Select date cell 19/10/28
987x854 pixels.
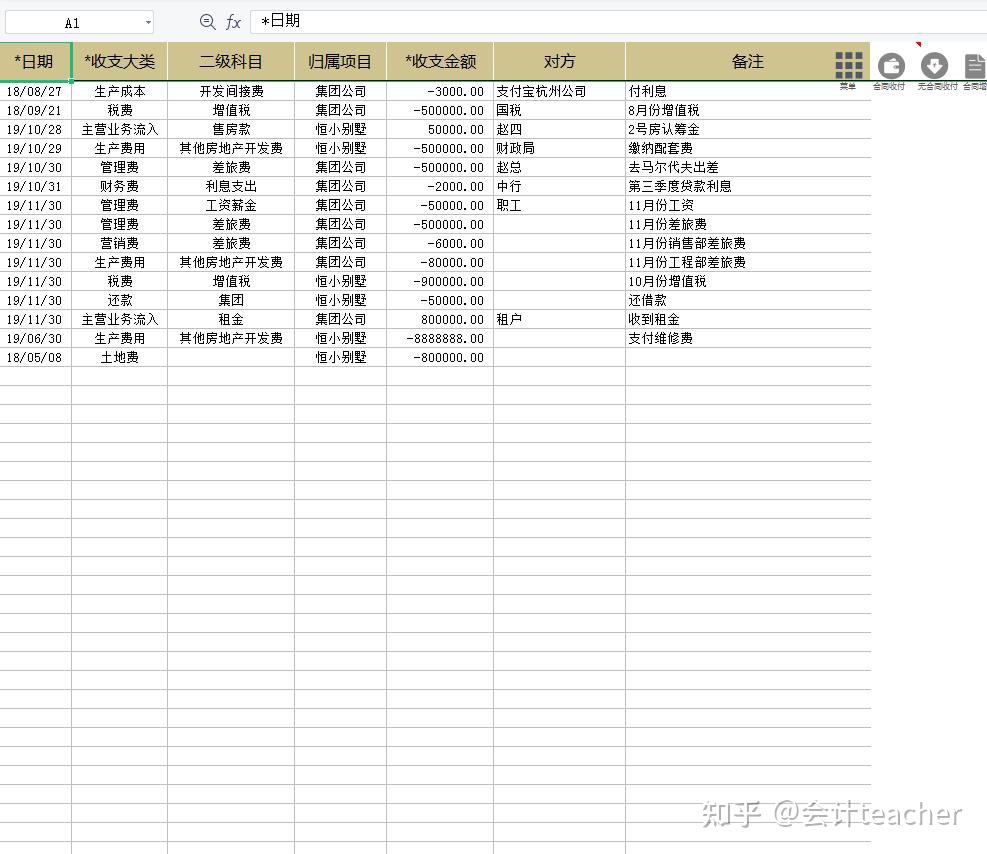coord(35,129)
